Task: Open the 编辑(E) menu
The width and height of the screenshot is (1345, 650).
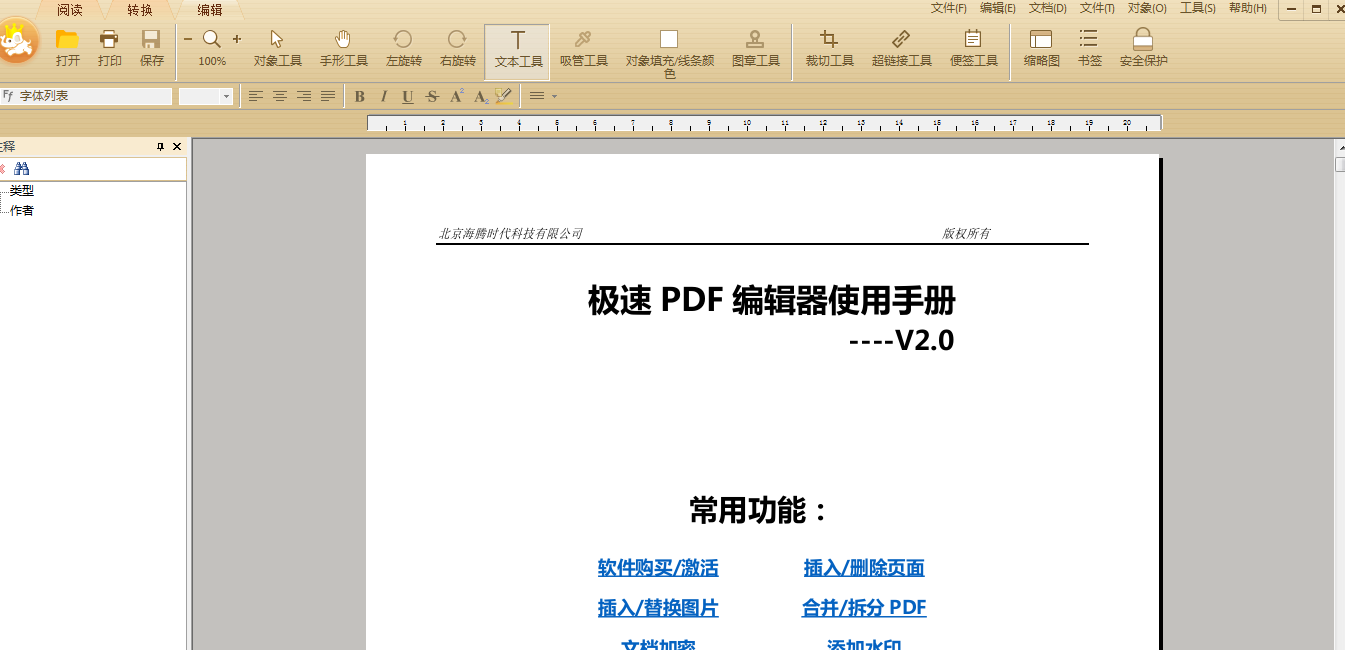Action: 998,8
